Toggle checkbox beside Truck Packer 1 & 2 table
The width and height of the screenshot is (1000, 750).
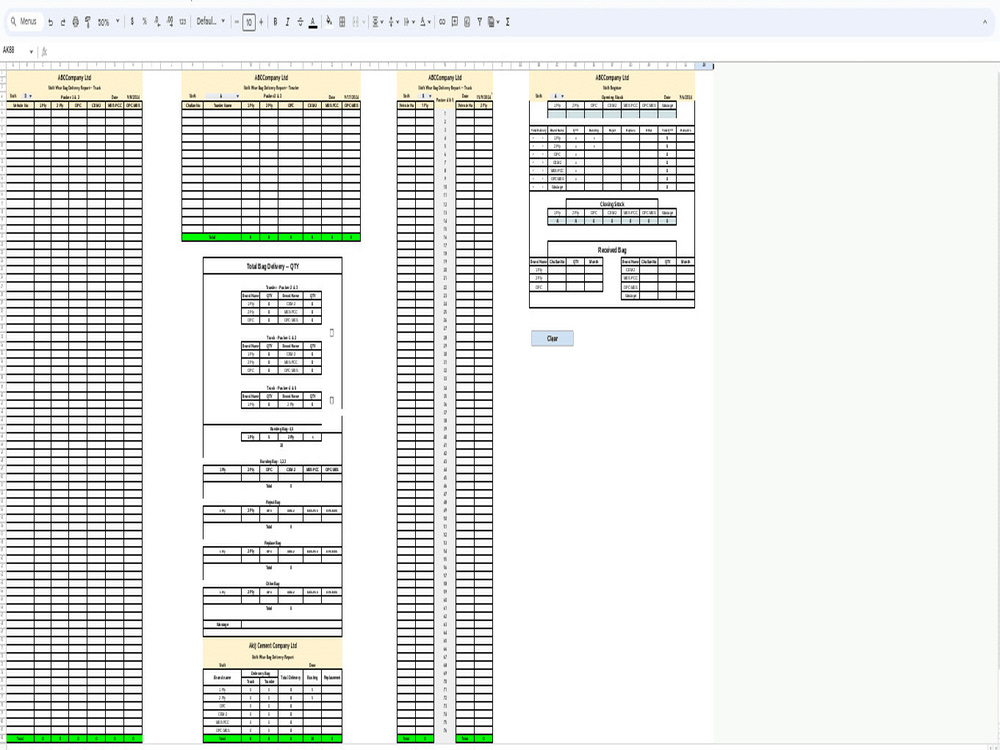[x=332, y=333]
